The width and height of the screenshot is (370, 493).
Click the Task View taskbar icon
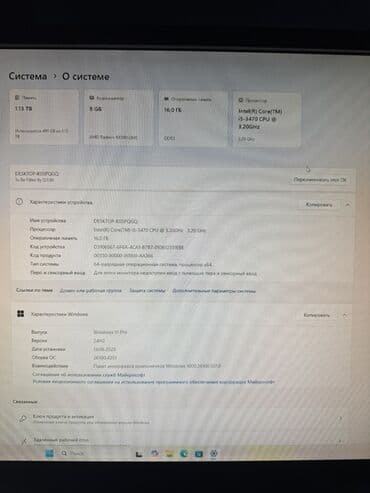pos(139,454)
